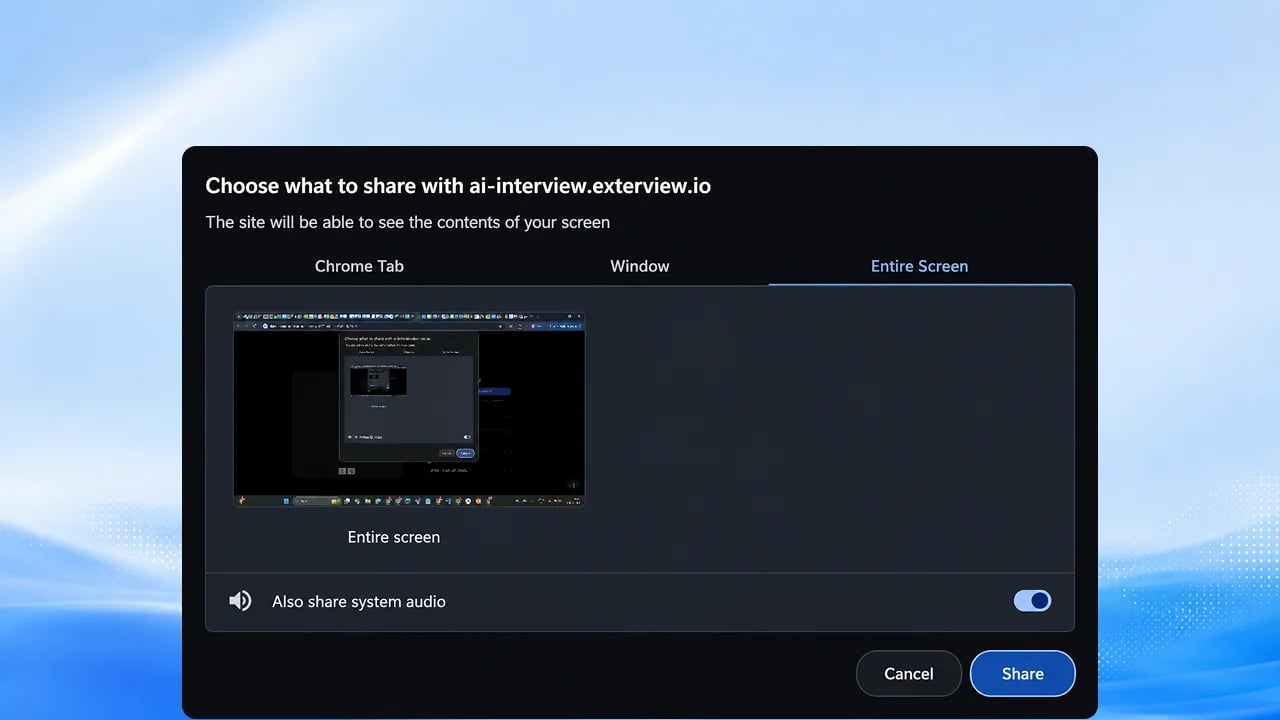Click the 'Choose what to share' dialog title
This screenshot has width=1280, height=720.
point(458,185)
